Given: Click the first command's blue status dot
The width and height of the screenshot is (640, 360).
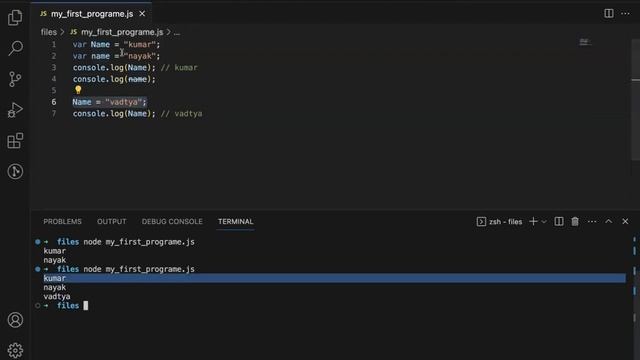Looking at the screenshot, I should click(x=38, y=242).
